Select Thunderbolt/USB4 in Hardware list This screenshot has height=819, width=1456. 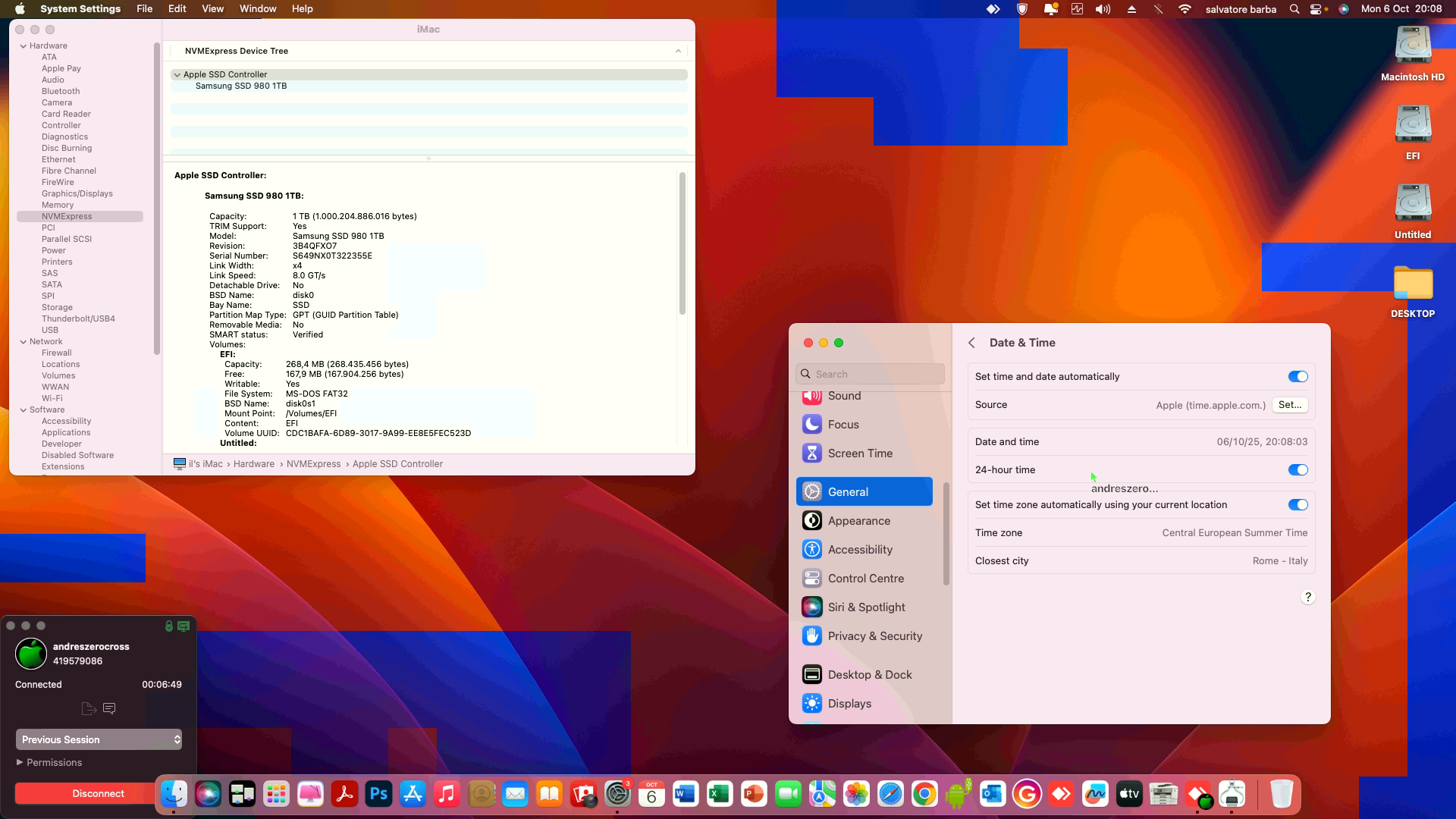[78, 318]
